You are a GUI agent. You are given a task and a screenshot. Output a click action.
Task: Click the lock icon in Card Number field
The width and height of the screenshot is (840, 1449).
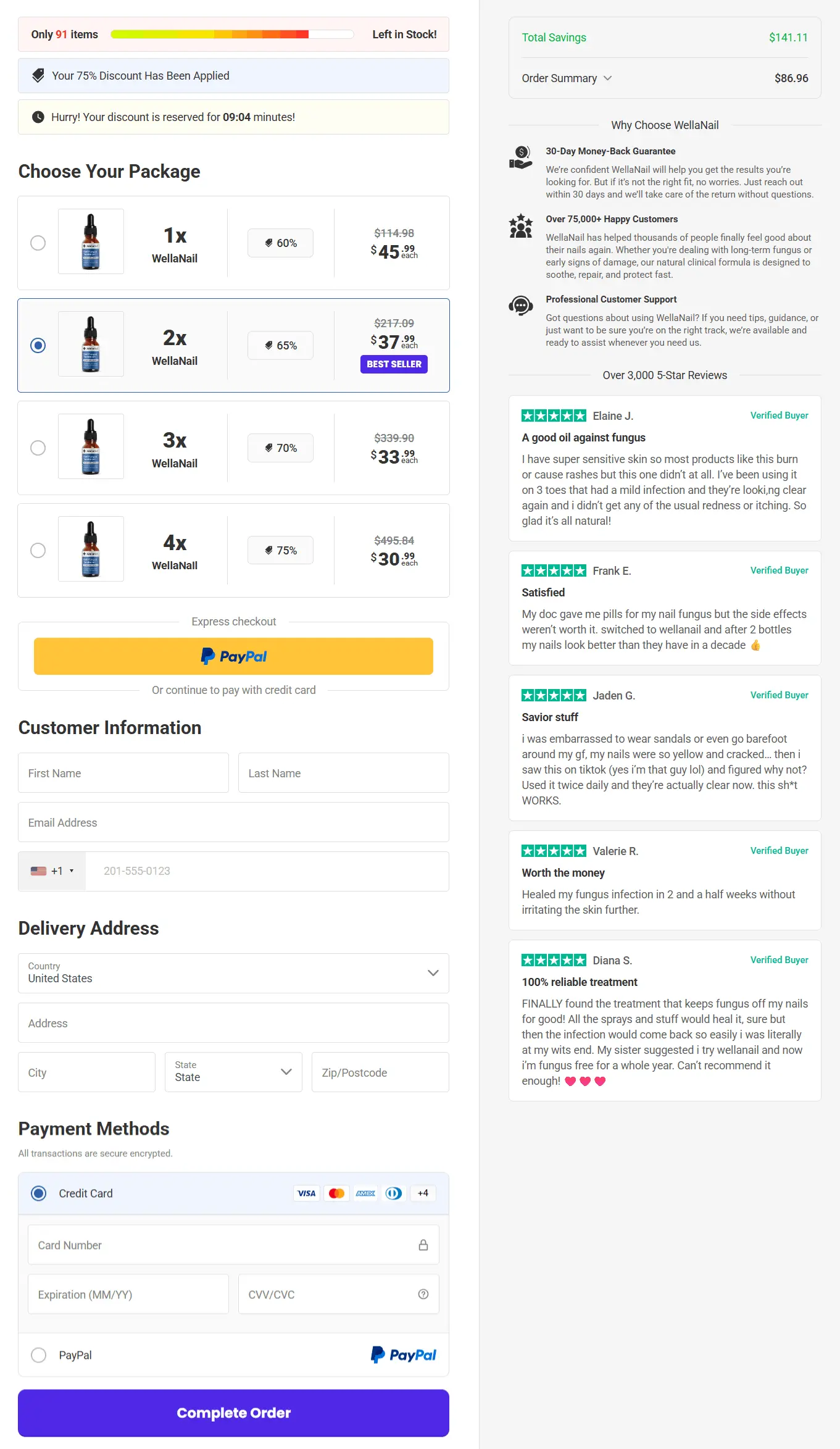pyautogui.click(x=423, y=1245)
